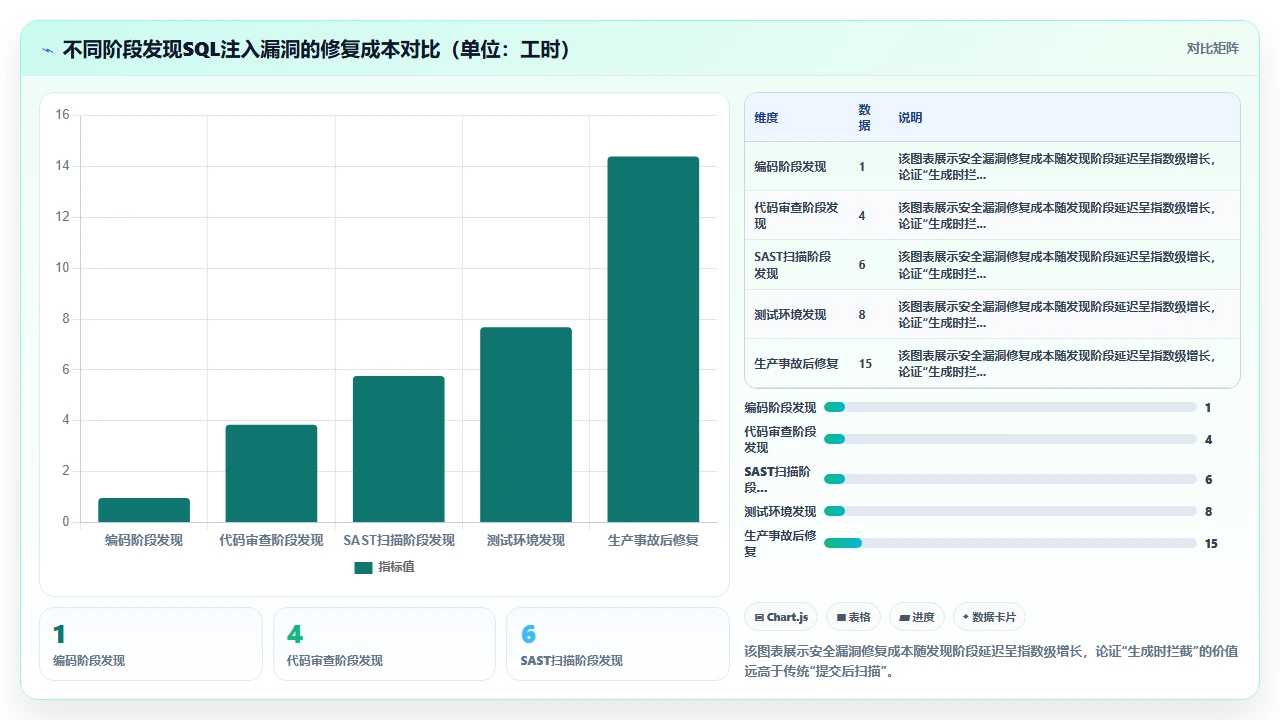
Task: Click the lightning icon beside the dashboard title
Action: (47, 49)
